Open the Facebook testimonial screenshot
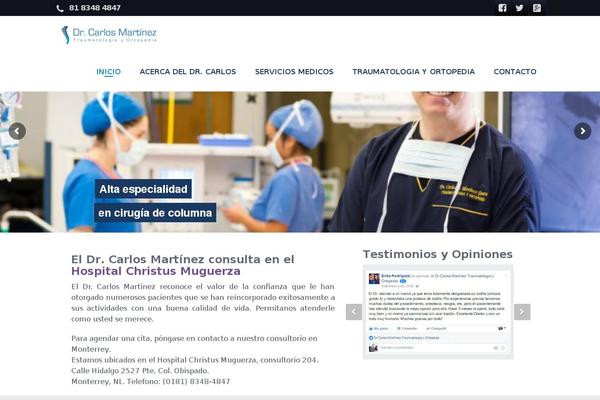Image resolution: width=600 pixels, height=400 pixels. (x=438, y=313)
